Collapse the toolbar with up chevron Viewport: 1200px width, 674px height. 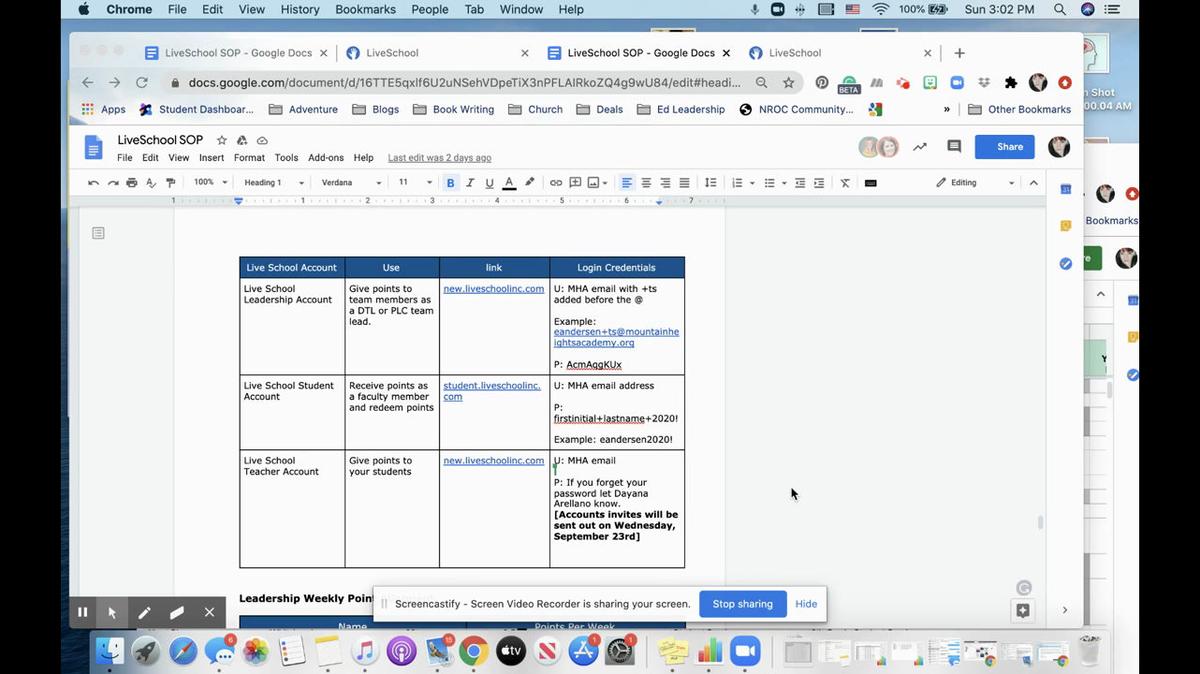tap(1034, 183)
